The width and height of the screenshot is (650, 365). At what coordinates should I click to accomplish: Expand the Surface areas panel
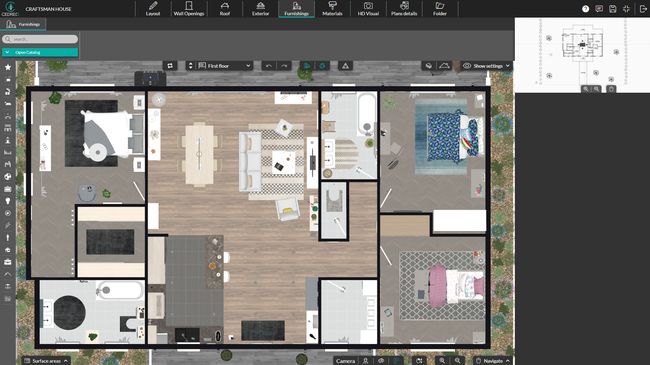pos(46,361)
